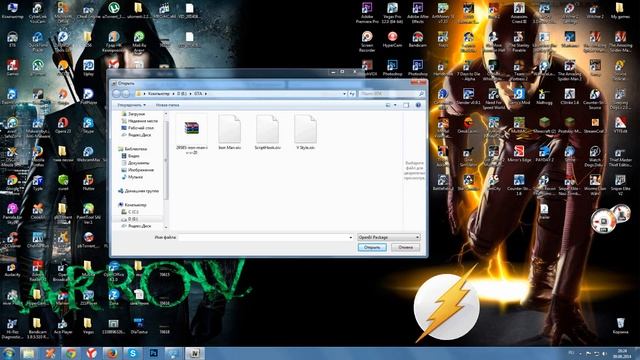The image size is (640, 360).
Task: Open Документы library in navigation pane
Action: pos(135,163)
